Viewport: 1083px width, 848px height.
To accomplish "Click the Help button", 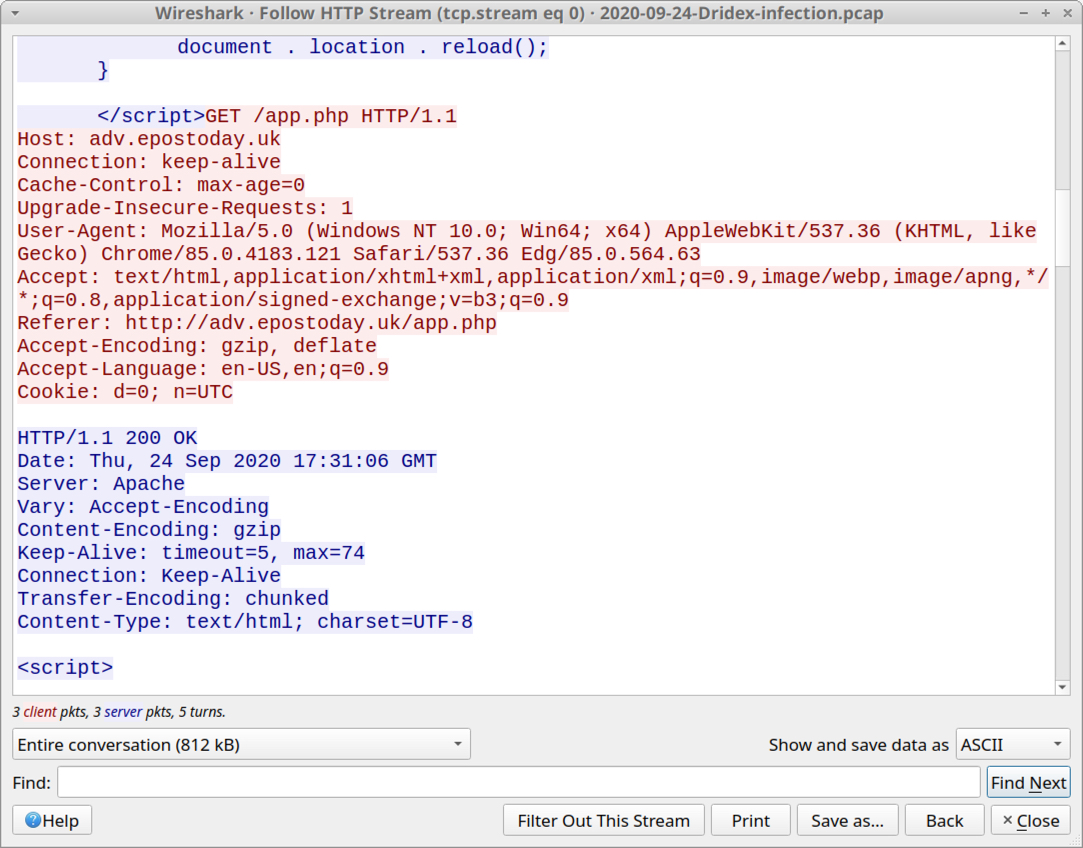I will coord(52,820).
